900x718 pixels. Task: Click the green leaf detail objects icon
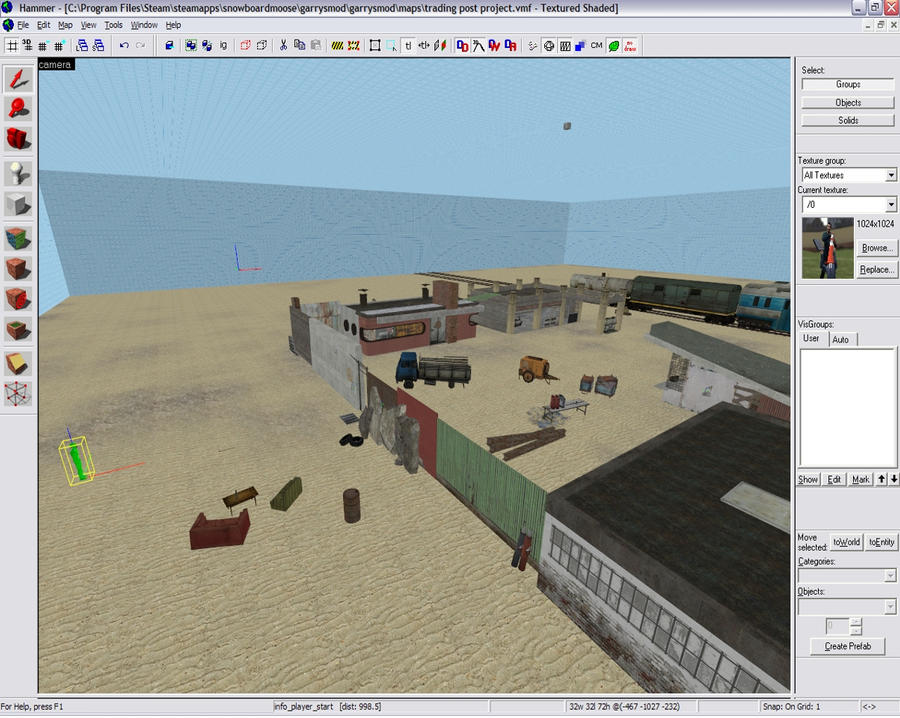(614, 45)
